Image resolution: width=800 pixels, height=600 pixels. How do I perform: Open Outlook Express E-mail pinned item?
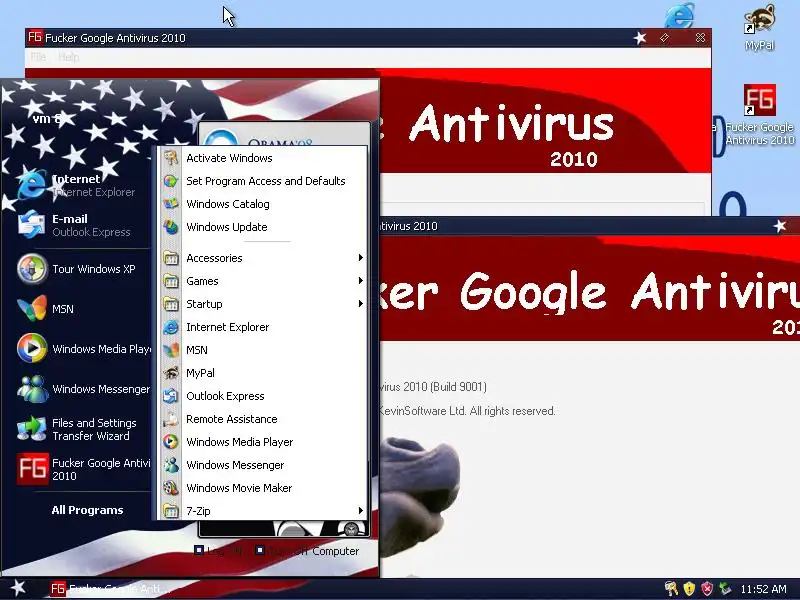click(x=82, y=225)
